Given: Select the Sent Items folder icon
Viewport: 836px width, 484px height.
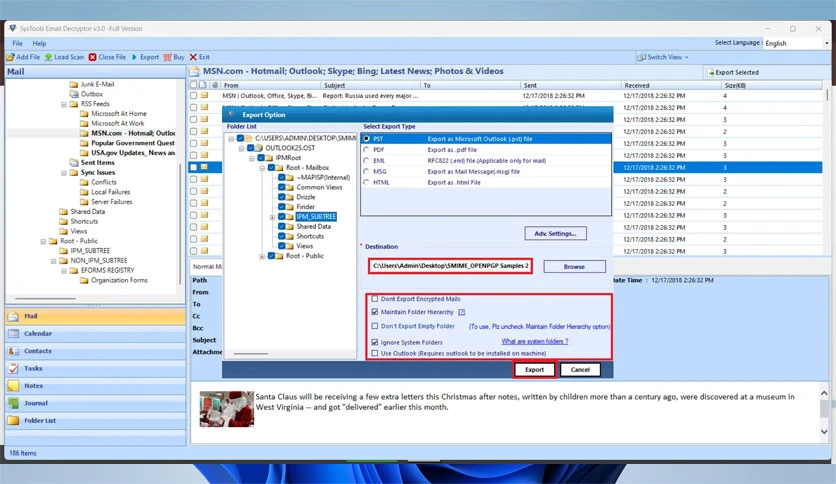Looking at the screenshot, I should tap(74, 163).
